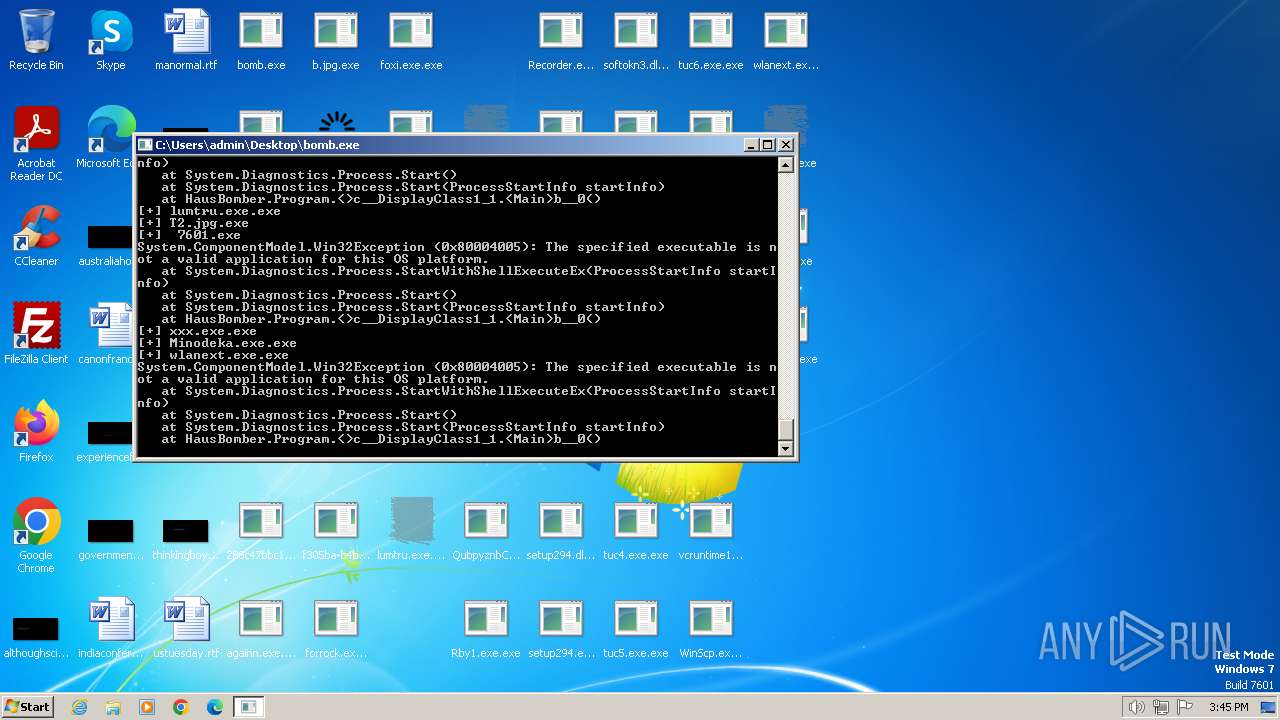Open the Start menu

click(x=28, y=707)
